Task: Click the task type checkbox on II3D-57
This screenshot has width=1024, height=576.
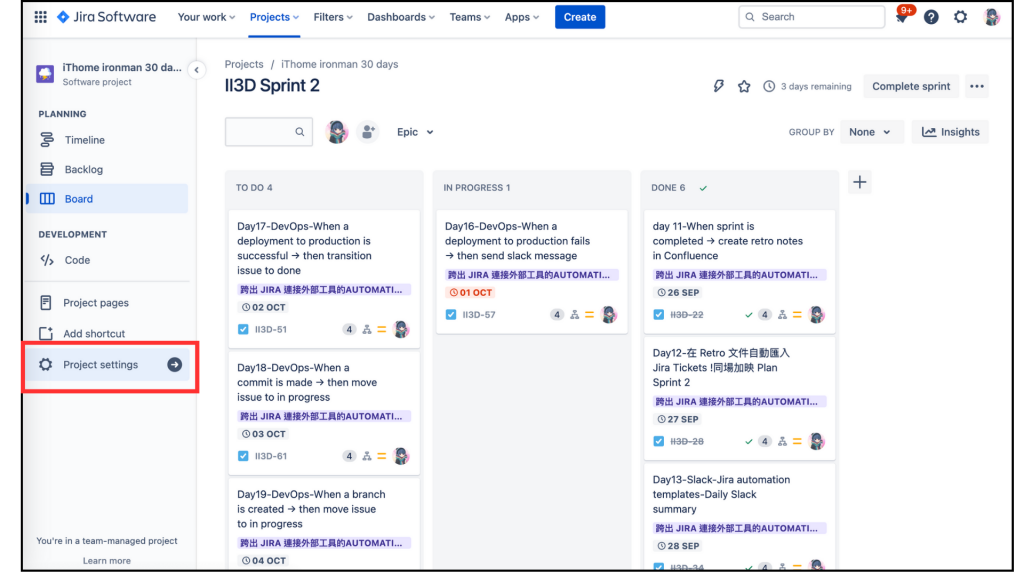Action: coord(451,315)
